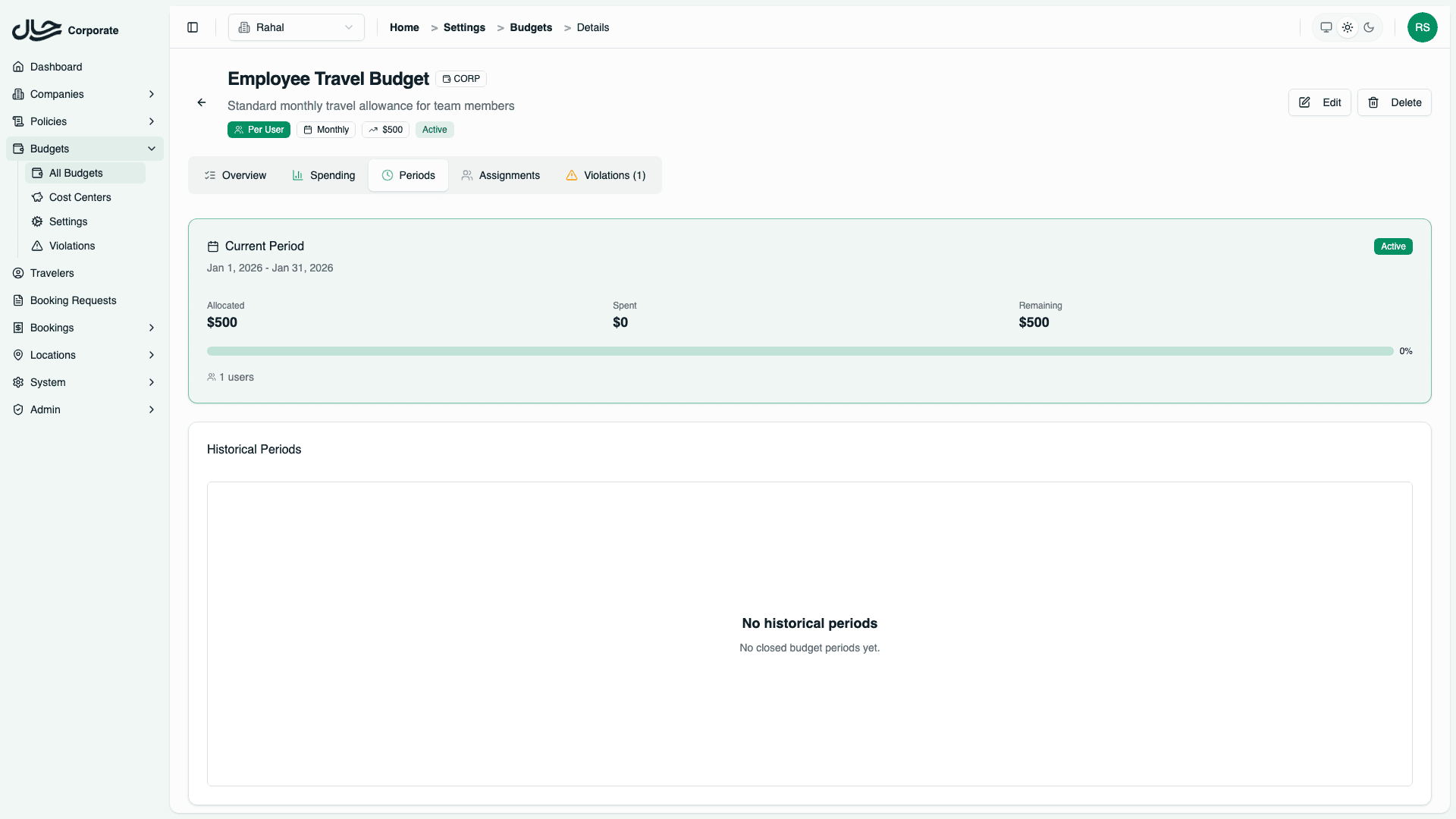The image size is (1456, 819).
Task: Open the Dashboard home icon
Action: pyautogui.click(x=18, y=67)
